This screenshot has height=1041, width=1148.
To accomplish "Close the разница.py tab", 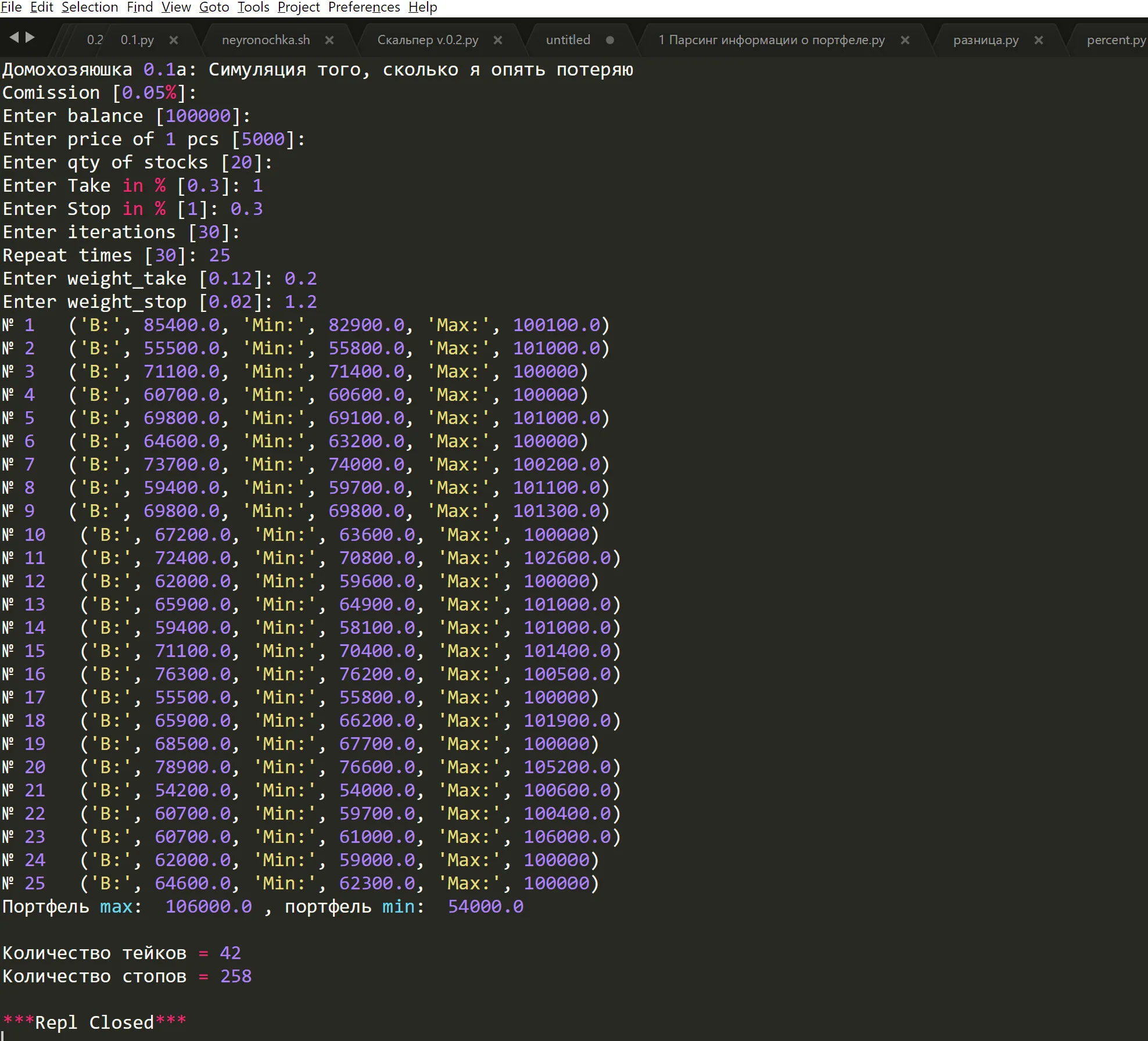I will [1039, 40].
